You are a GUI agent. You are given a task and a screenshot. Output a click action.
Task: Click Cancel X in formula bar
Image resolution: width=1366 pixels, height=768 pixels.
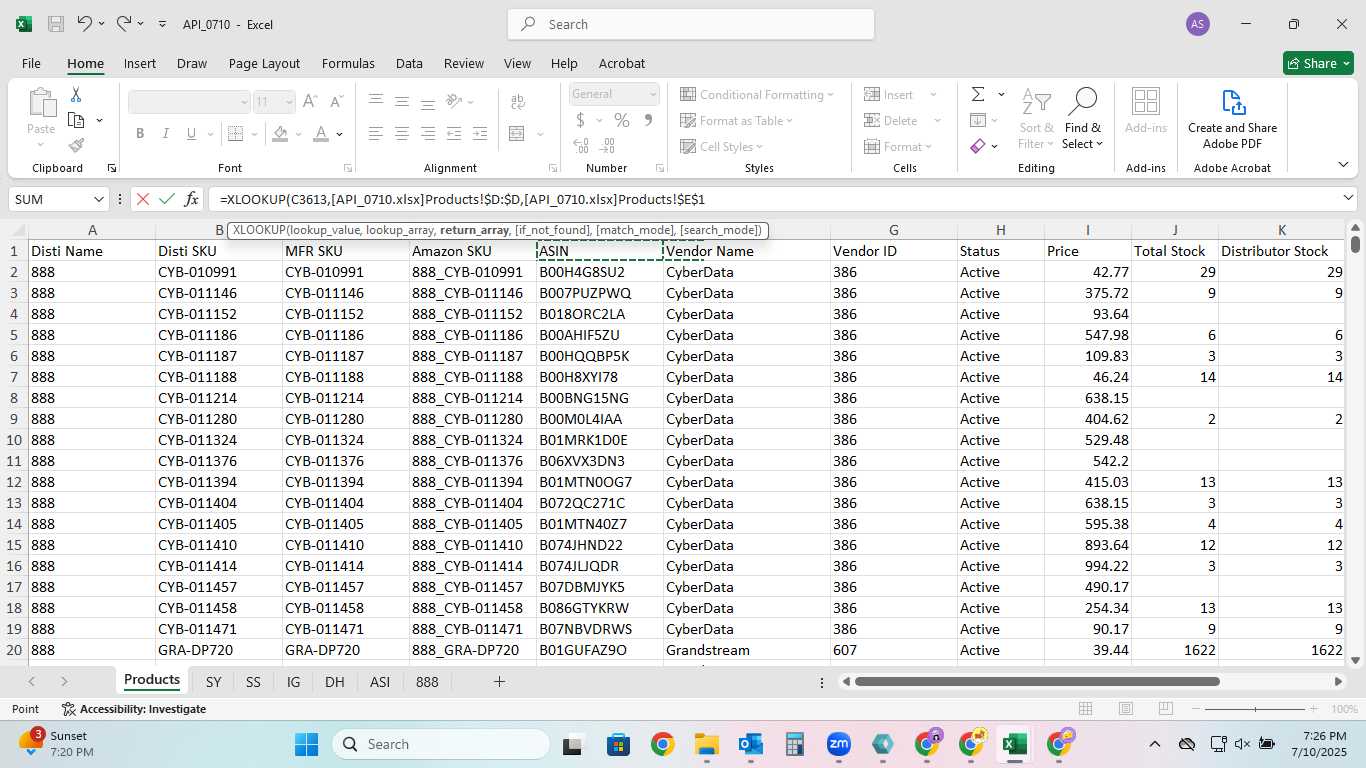[x=143, y=199]
